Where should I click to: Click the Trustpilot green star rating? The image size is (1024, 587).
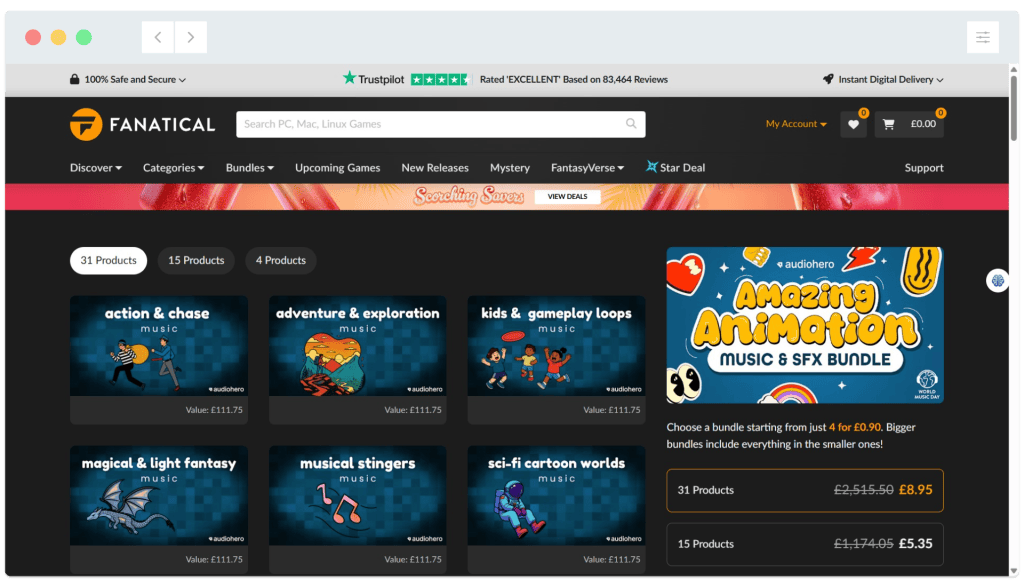pos(440,80)
